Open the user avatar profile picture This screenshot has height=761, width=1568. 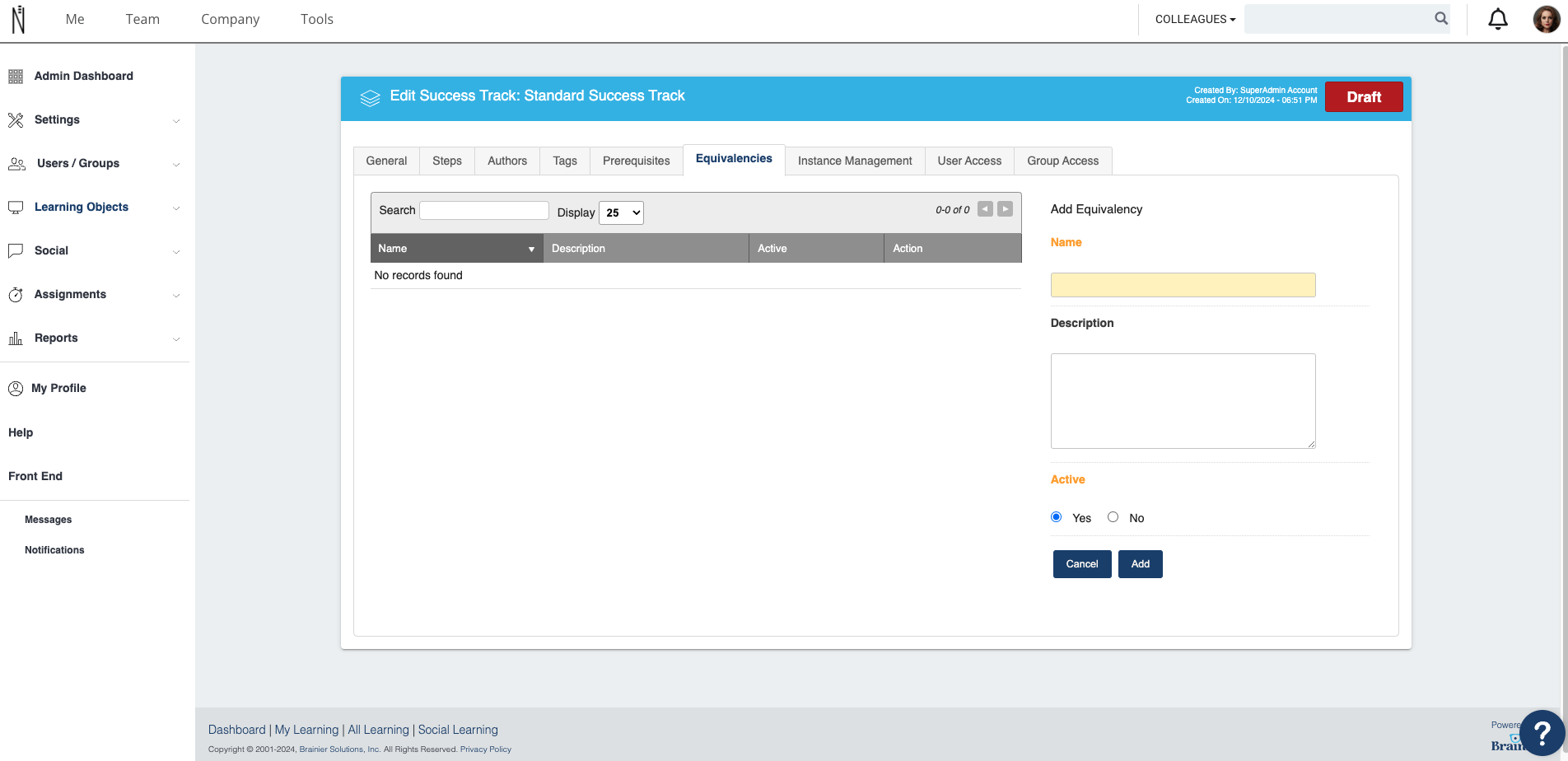point(1546,19)
